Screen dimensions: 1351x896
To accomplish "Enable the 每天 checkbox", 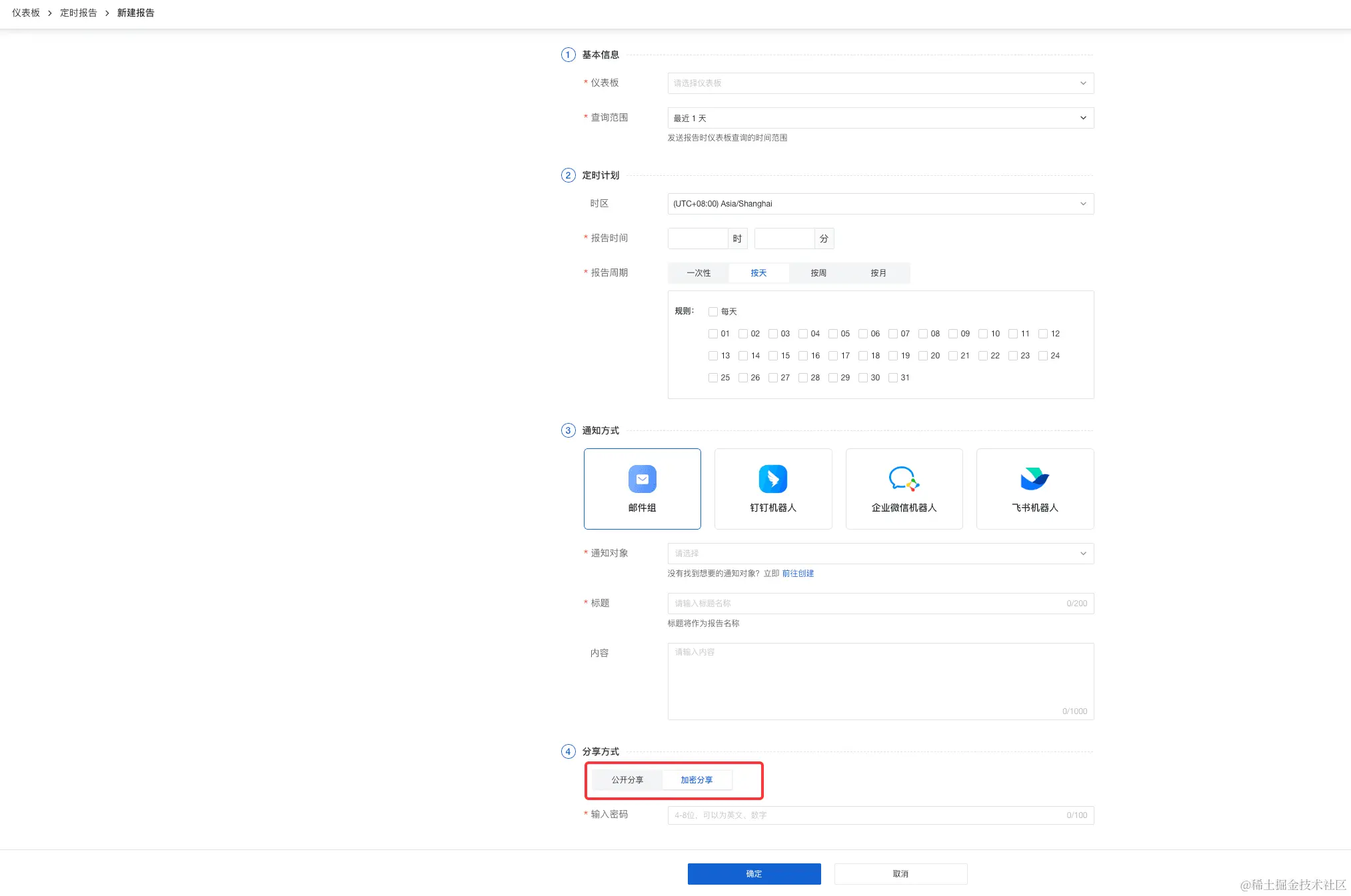I will pos(713,312).
